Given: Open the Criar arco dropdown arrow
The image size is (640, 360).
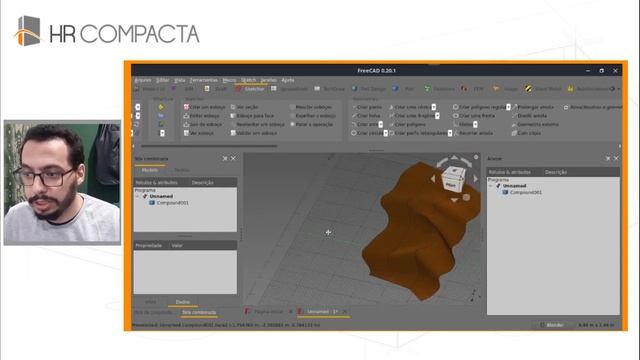Looking at the screenshot, I should pyautogui.click(x=380, y=124).
